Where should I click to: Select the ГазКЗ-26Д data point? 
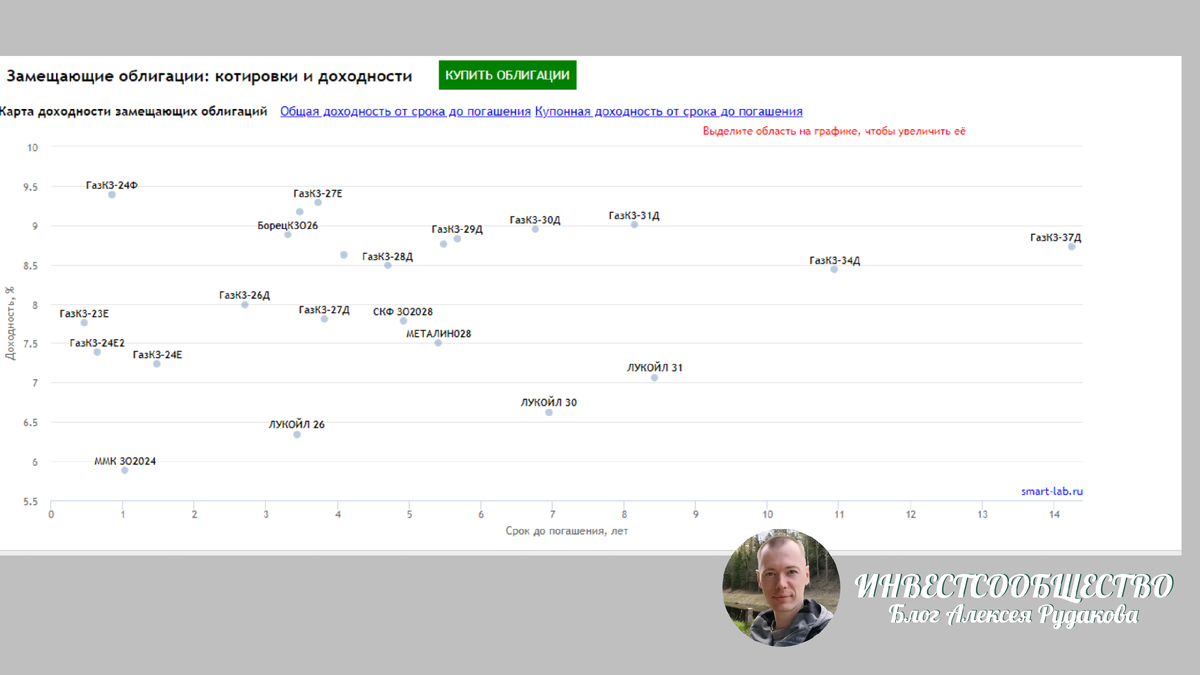pyautogui.click(x=245, y=304)
